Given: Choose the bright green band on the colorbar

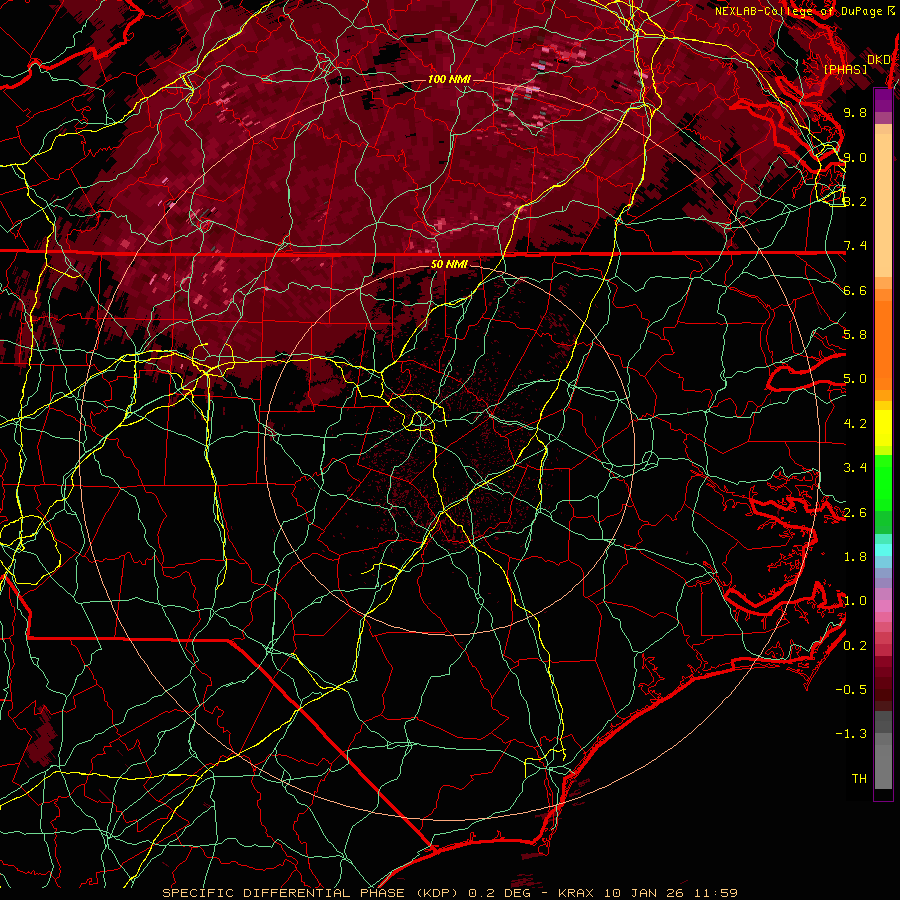Looking at the screenshot, I should [x=883, y=482].
